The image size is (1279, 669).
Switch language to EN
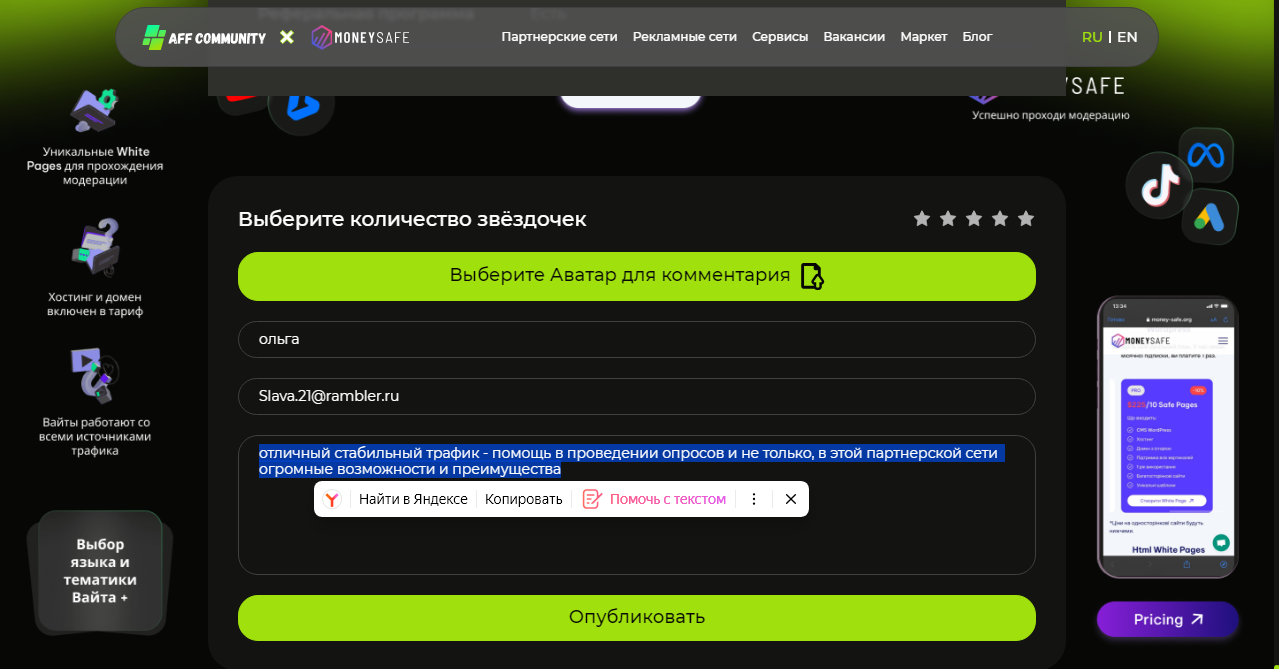(1127, 36)
